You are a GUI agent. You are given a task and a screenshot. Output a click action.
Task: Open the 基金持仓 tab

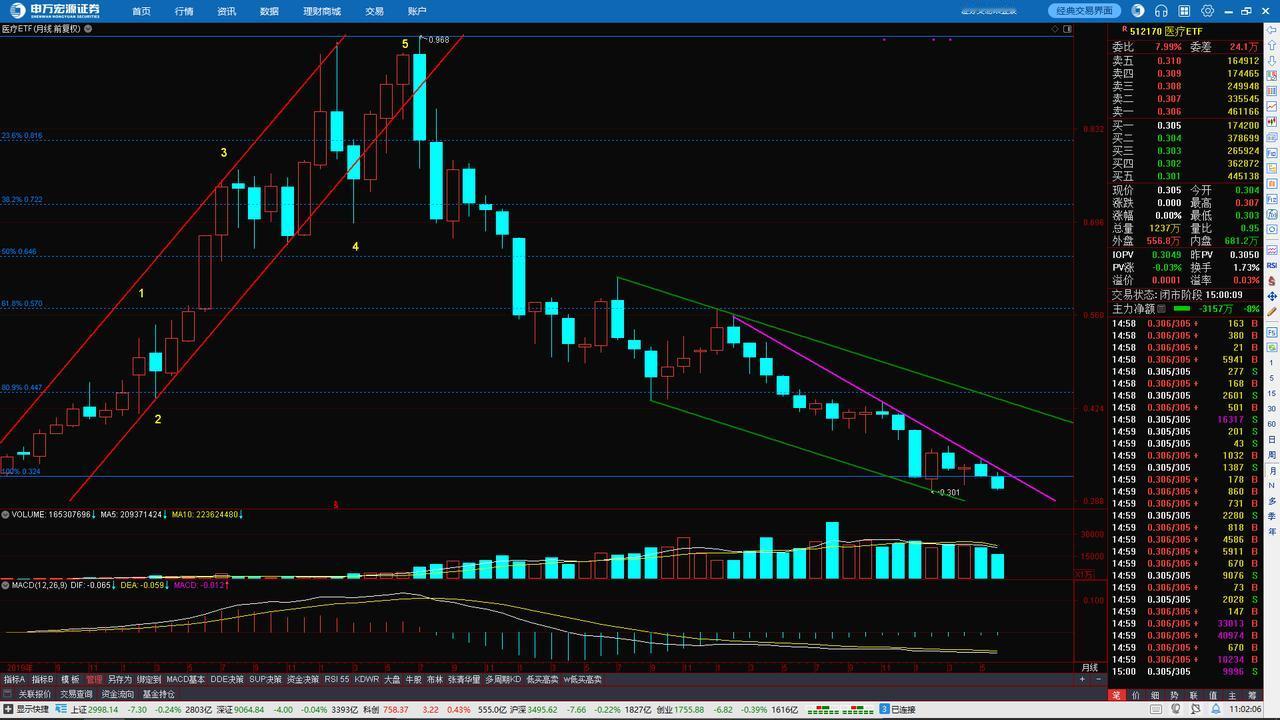point(158,693)
